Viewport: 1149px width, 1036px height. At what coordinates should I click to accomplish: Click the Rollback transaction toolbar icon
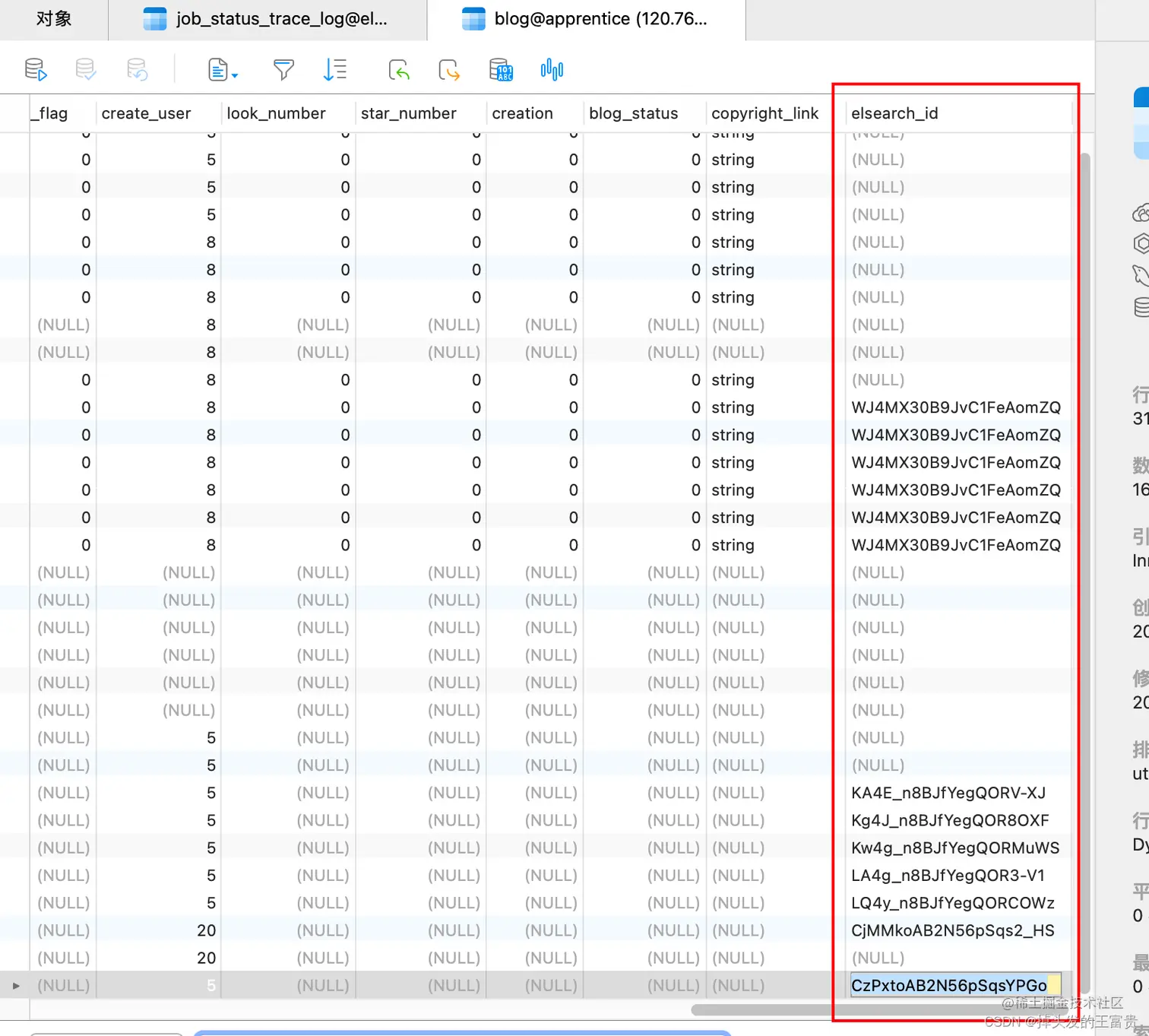(137, 70)
